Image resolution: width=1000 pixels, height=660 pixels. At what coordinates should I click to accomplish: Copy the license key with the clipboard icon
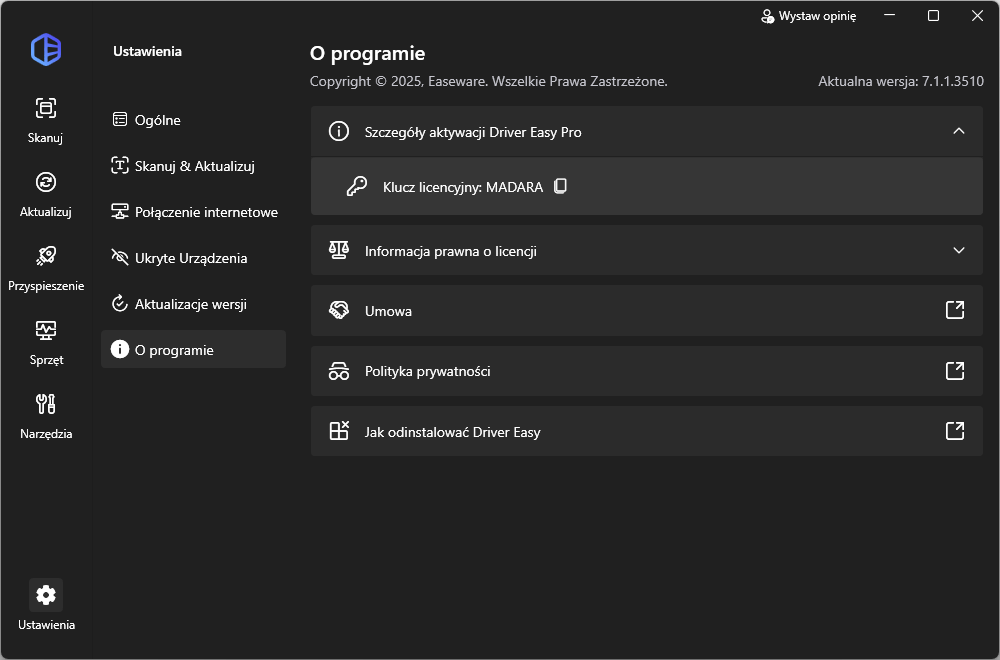(560, 186)
